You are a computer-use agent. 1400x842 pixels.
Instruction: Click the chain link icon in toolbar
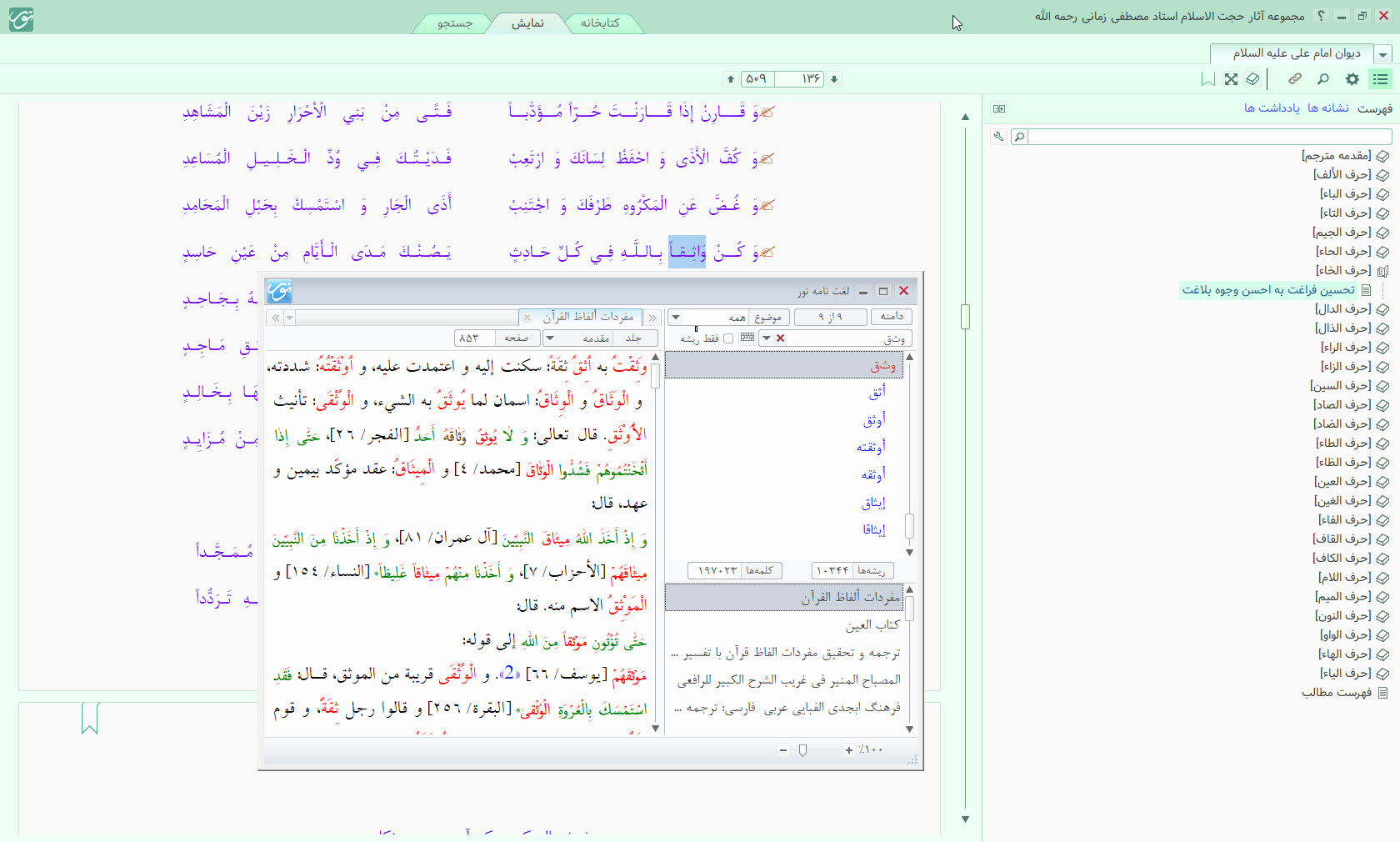[1294, 79]
